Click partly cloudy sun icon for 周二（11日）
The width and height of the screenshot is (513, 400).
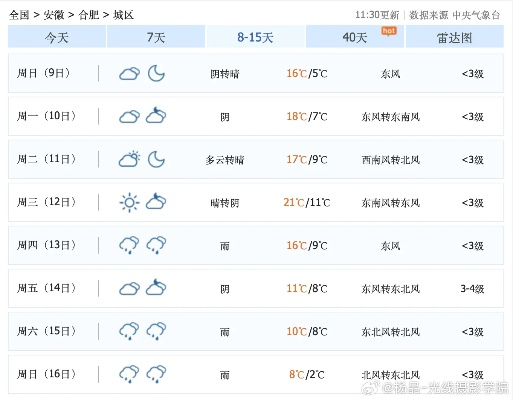click(129, 159)
